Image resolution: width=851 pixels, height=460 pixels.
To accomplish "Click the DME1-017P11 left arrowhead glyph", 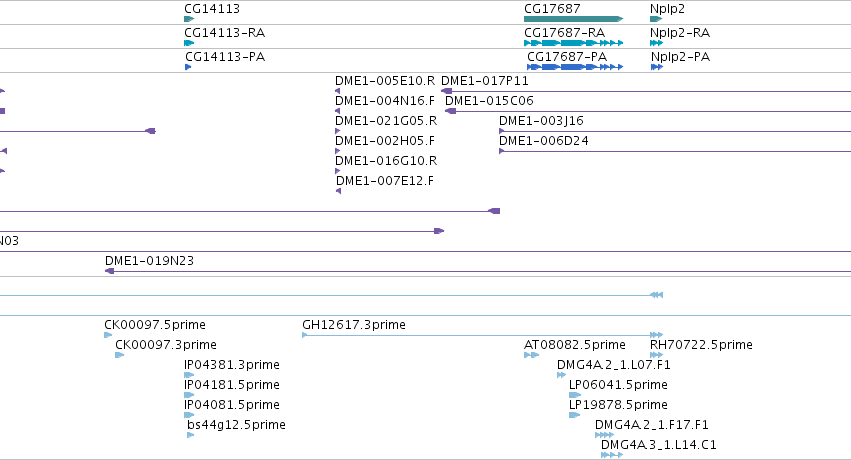I will coord(446,91).
